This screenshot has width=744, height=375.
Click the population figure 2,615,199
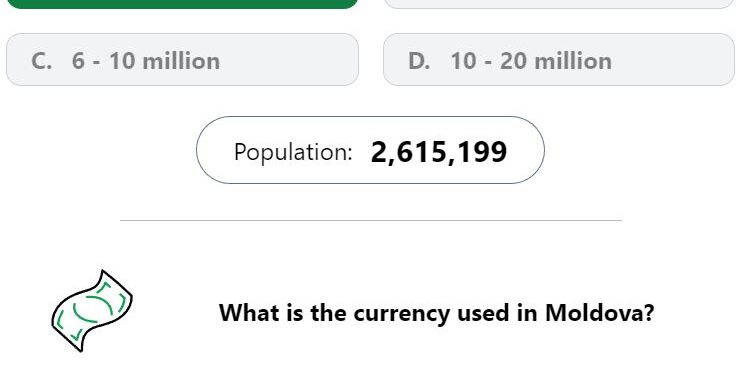439,152
